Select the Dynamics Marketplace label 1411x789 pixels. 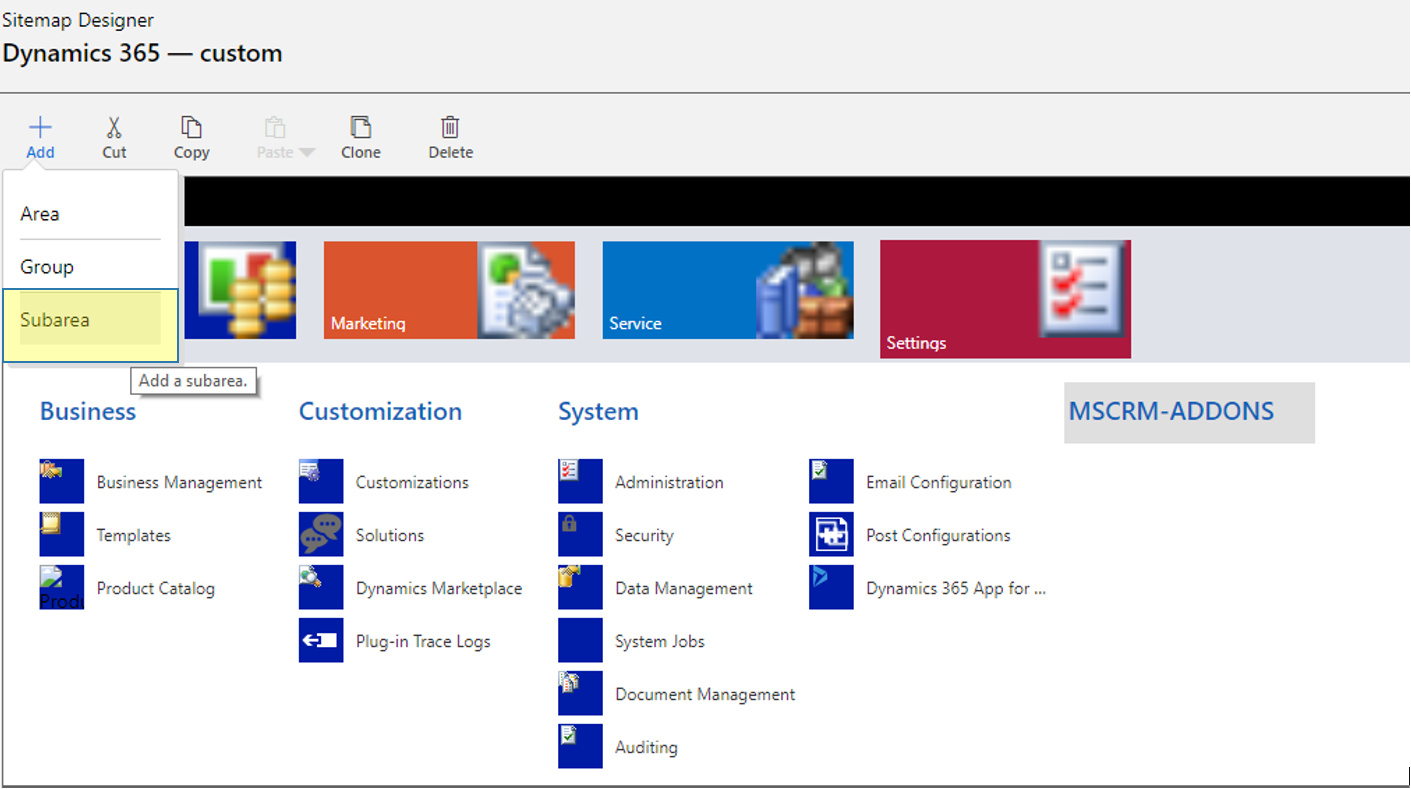[x=439, y=588]
